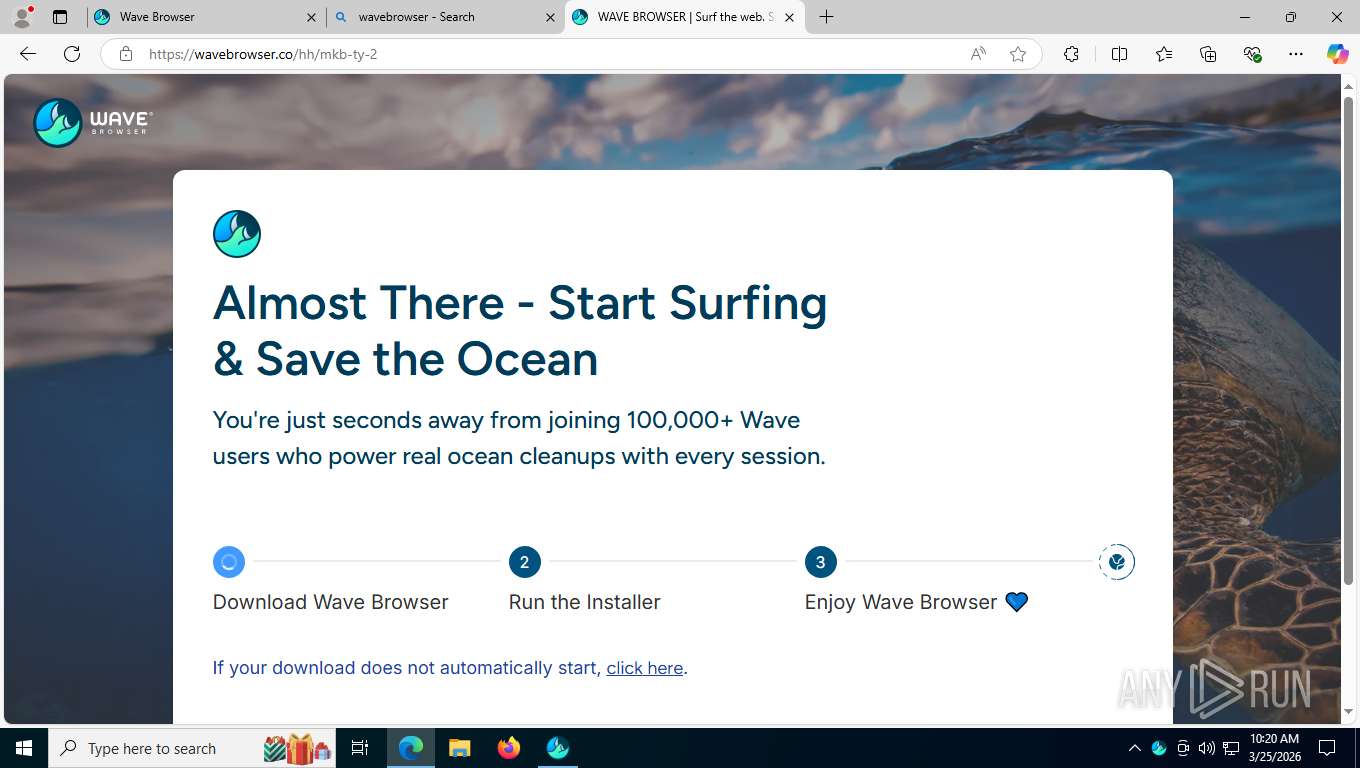
Task: Click the Wave Browser logo in the page header
Action: [x=93, y=123]
